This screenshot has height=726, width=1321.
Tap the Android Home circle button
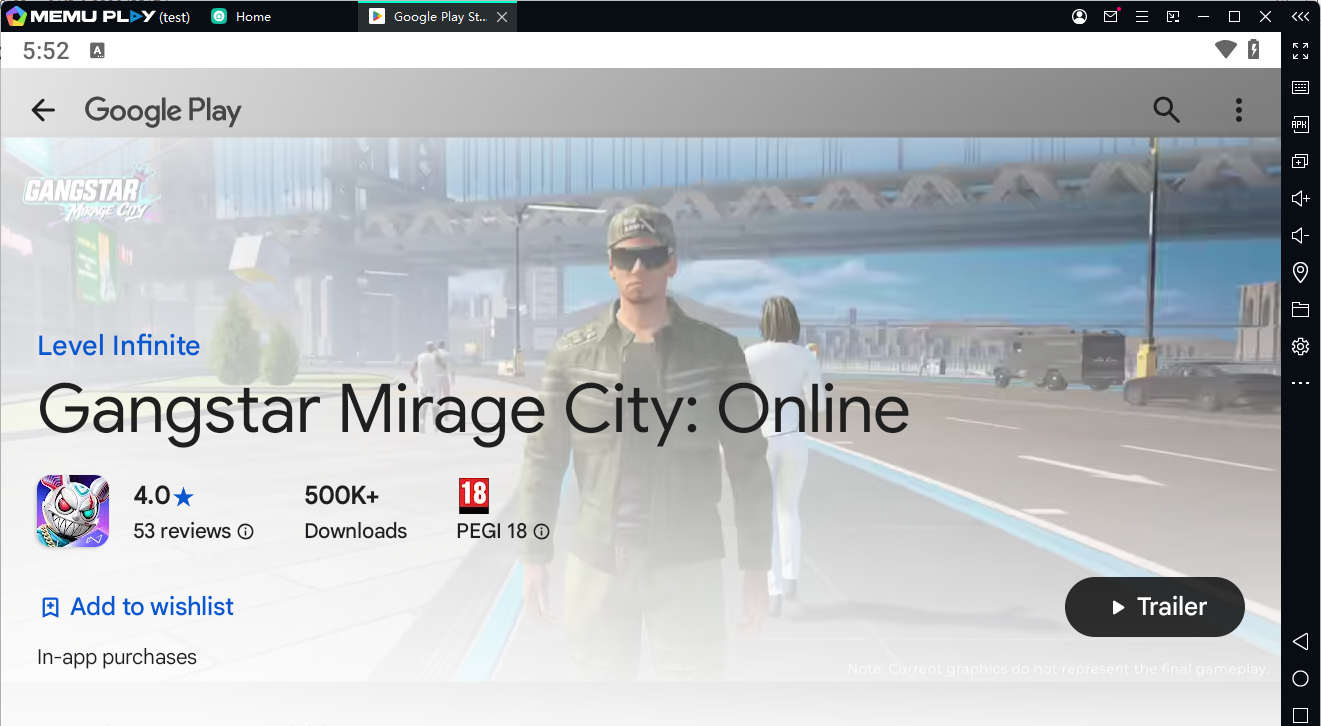1300,679
